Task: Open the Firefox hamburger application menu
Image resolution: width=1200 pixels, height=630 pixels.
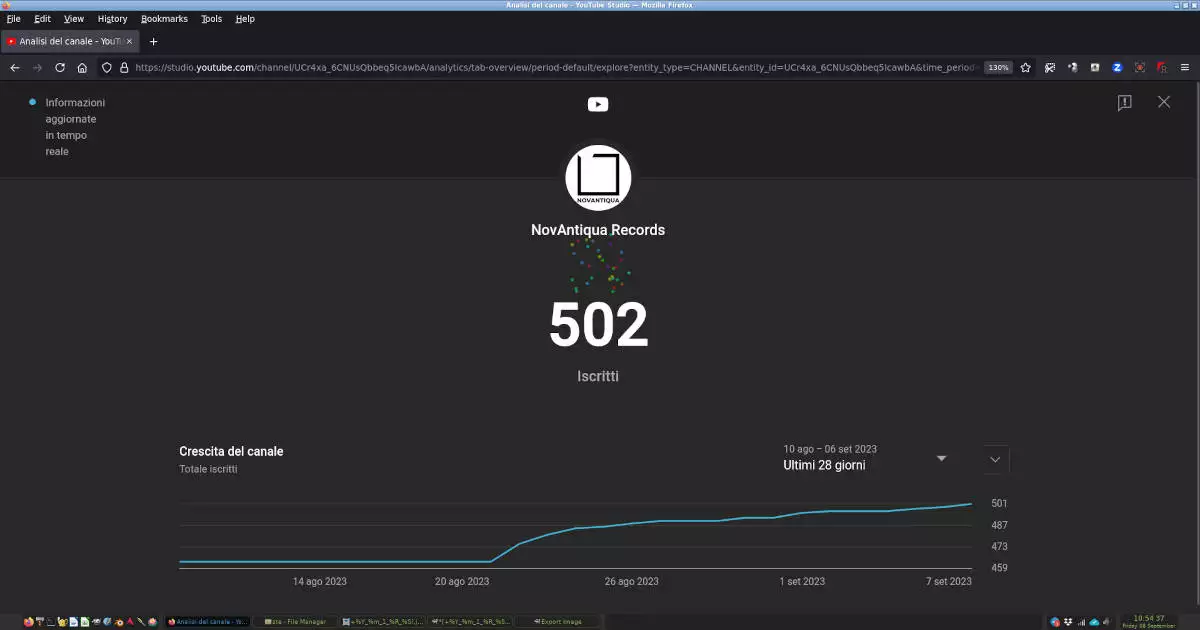Action: click(x=1185, y=68)
